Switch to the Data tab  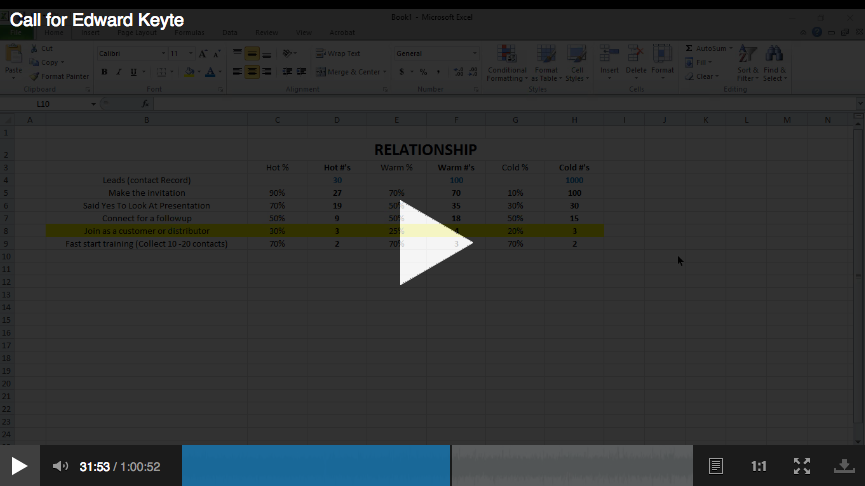pyautogui.click(x=229, y=33)
